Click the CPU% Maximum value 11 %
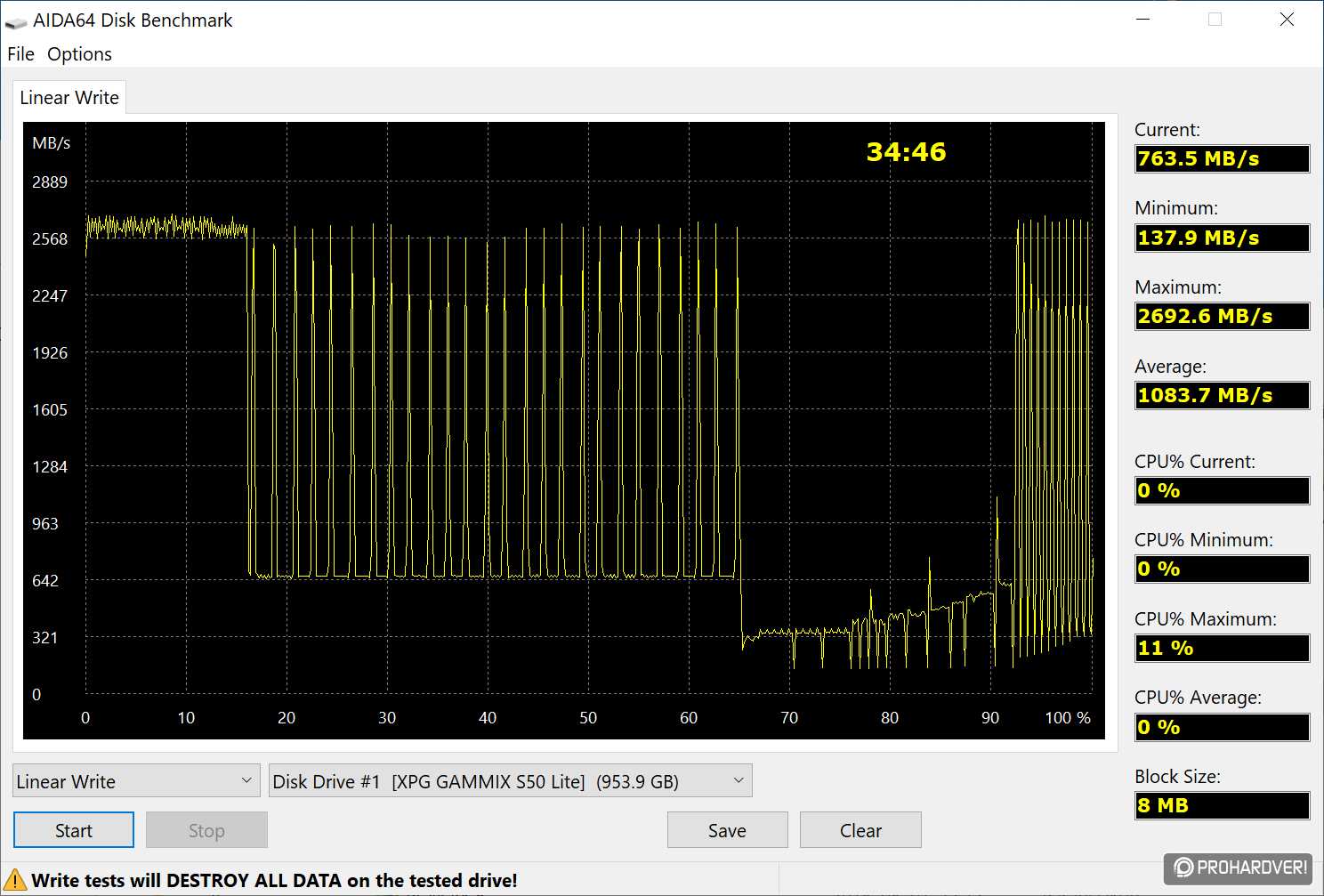Screen dimensions: 1324x896 (x=1222, y=648)
